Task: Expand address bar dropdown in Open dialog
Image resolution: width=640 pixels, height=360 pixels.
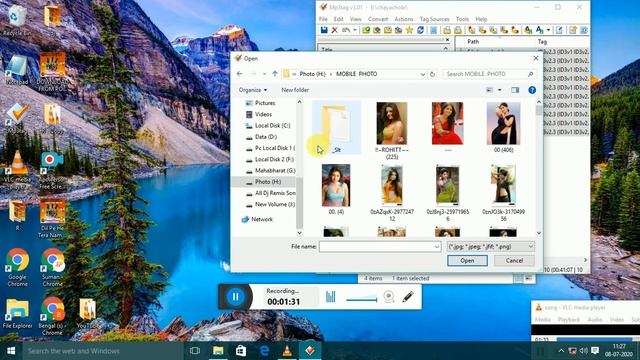Action: click(x=422, y=74)
